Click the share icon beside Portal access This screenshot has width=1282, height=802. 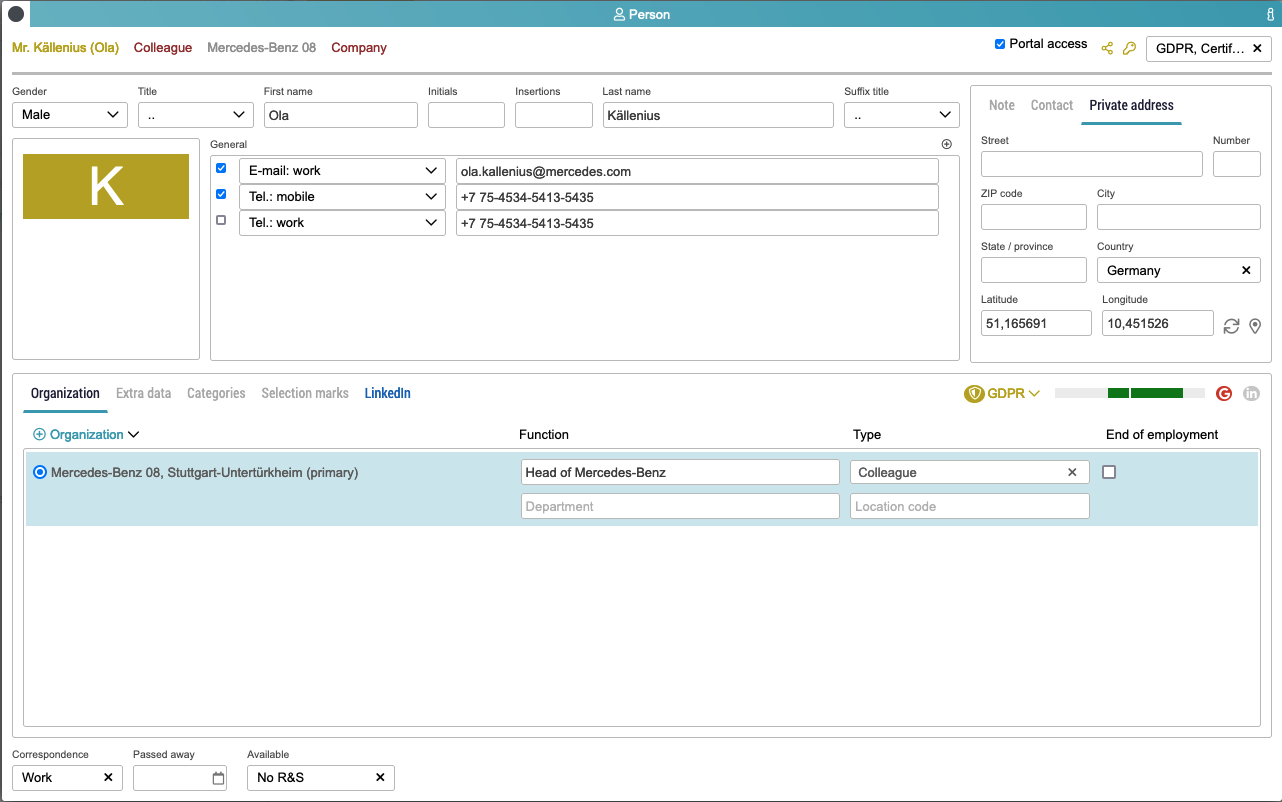click(x=1107, y=48)
